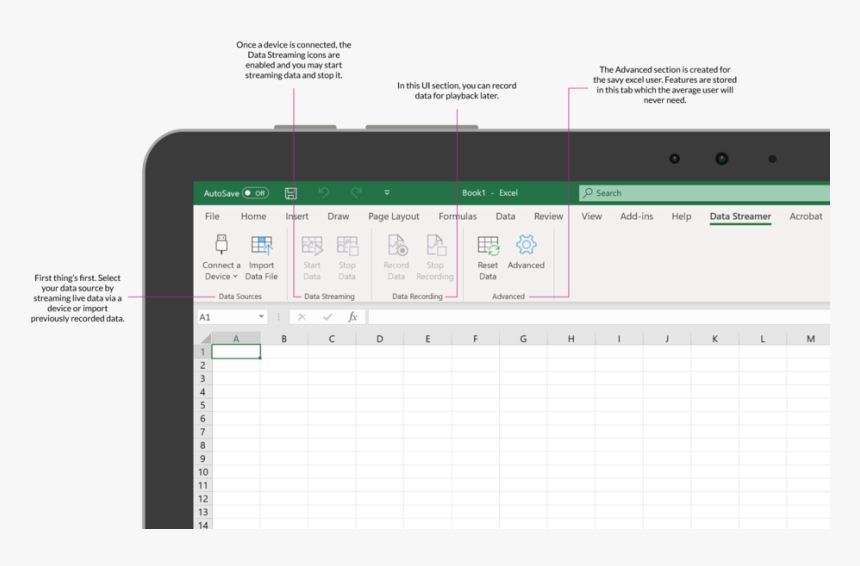860x566 pixels.
Task: Click the Insert Function fx icon
Action: pyautogui.click(x=353, y=317)
